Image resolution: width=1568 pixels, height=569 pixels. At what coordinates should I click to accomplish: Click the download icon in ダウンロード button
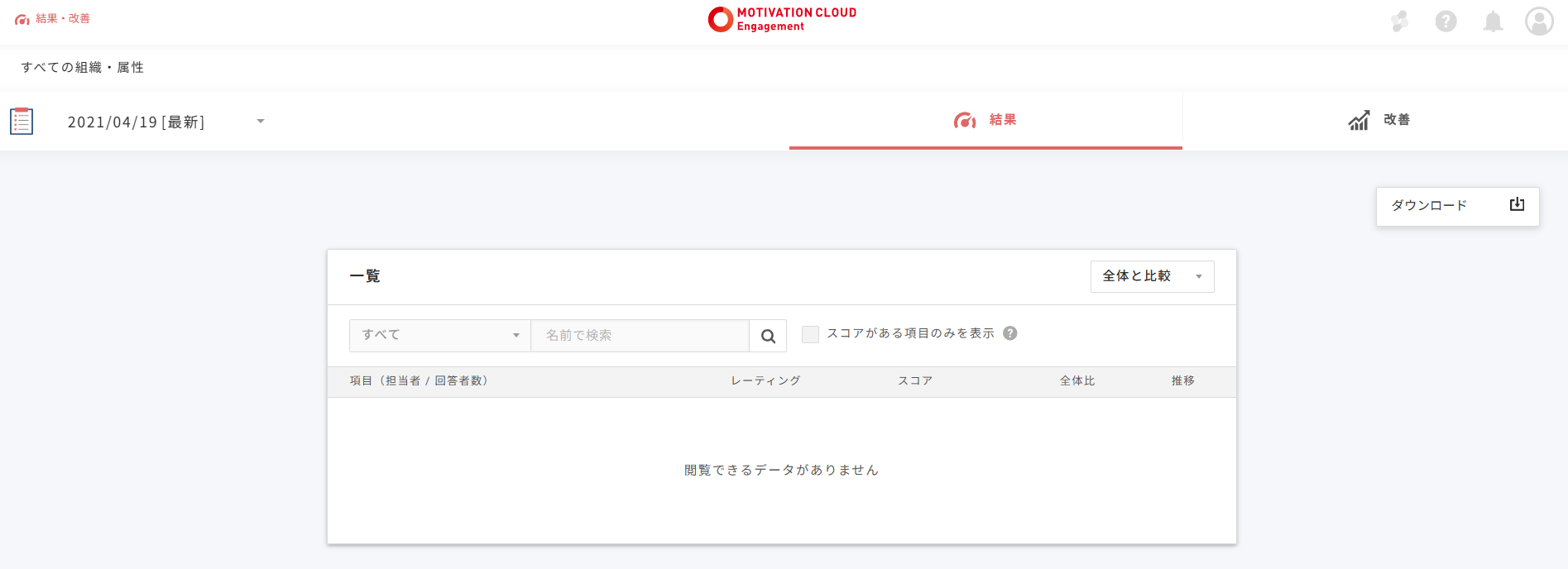(1517, 204)
